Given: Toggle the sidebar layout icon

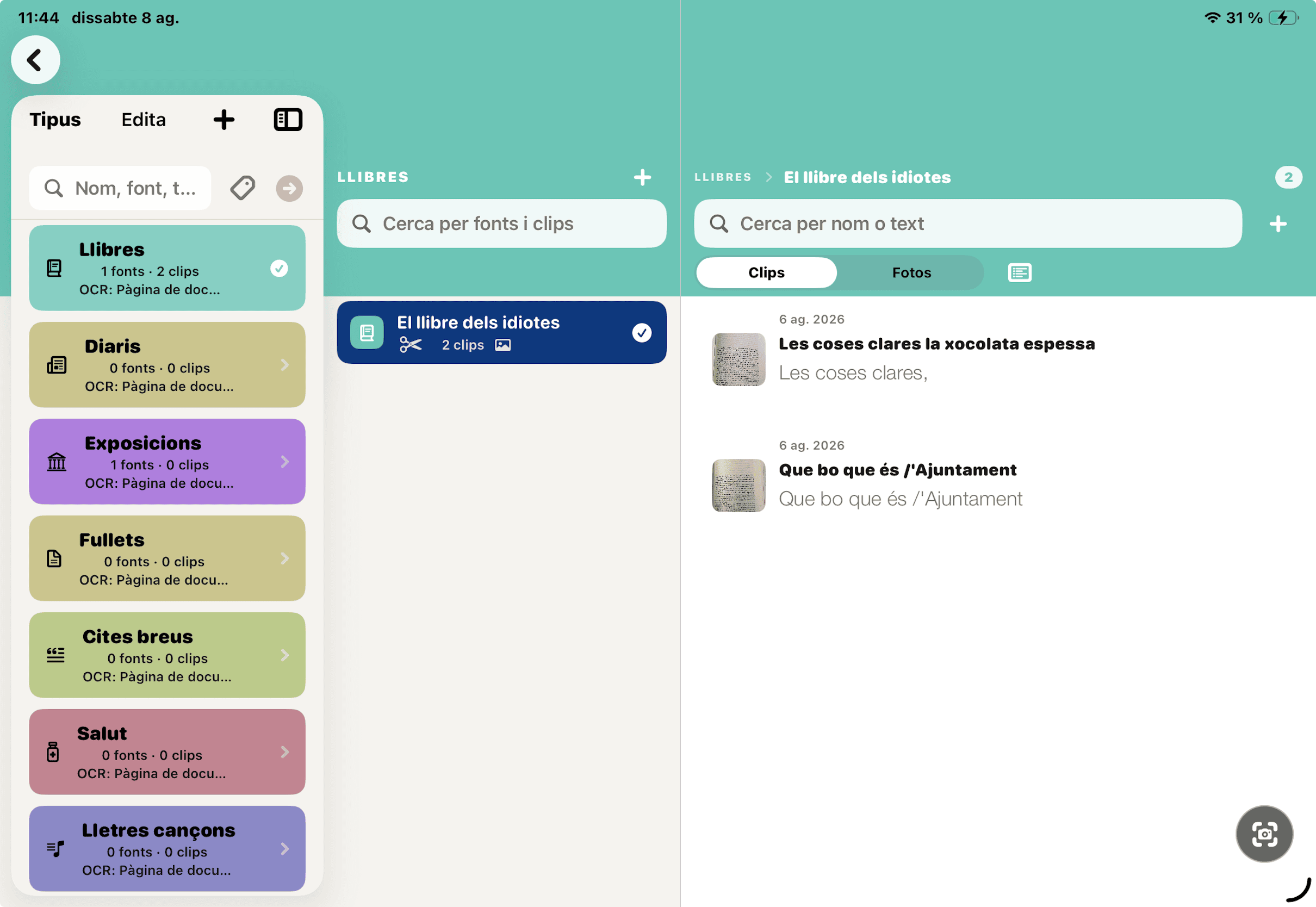Looking at the screenshot, I should (x=288, y=119).
